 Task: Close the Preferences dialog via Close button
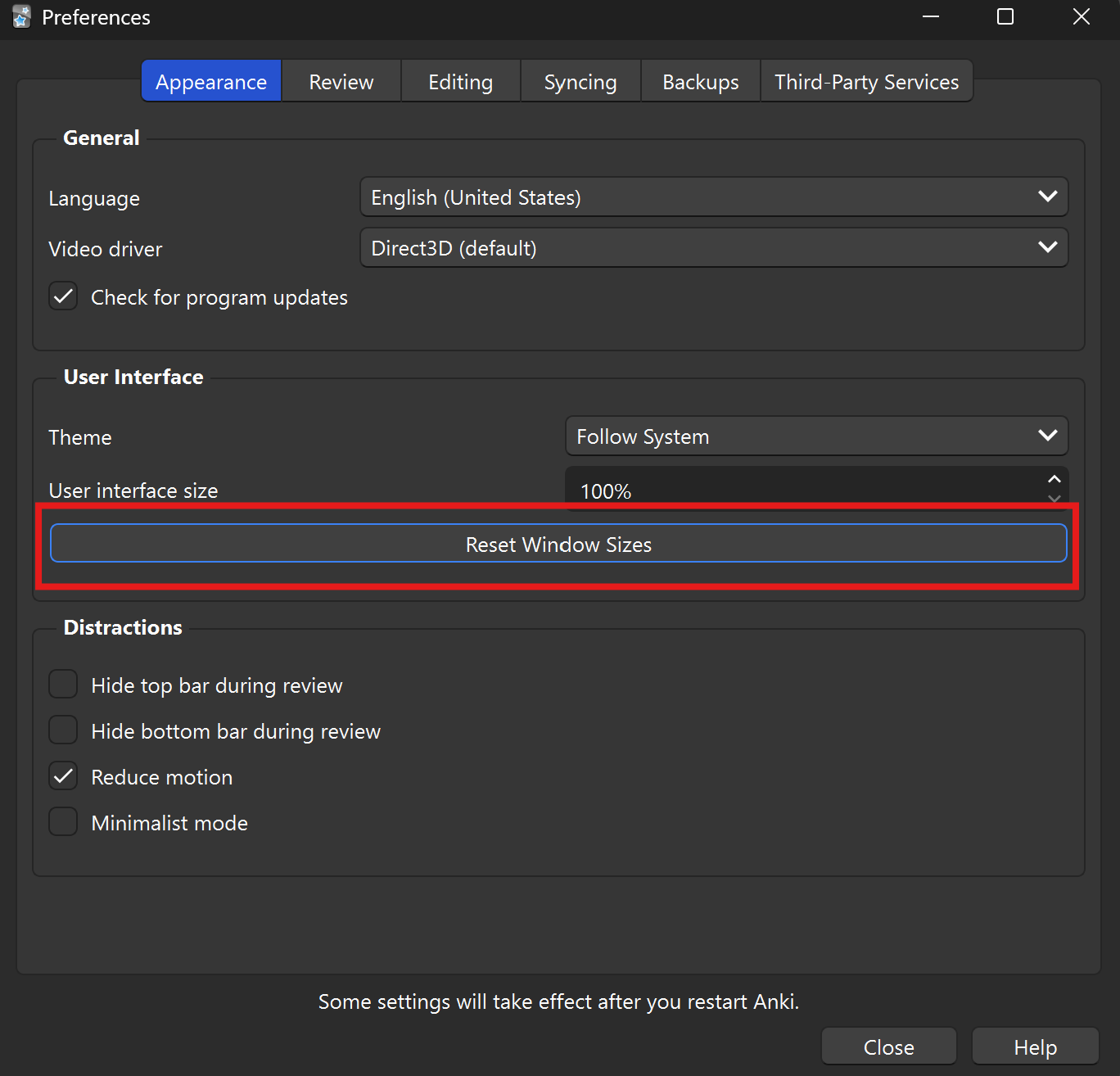coord(888,1047)
